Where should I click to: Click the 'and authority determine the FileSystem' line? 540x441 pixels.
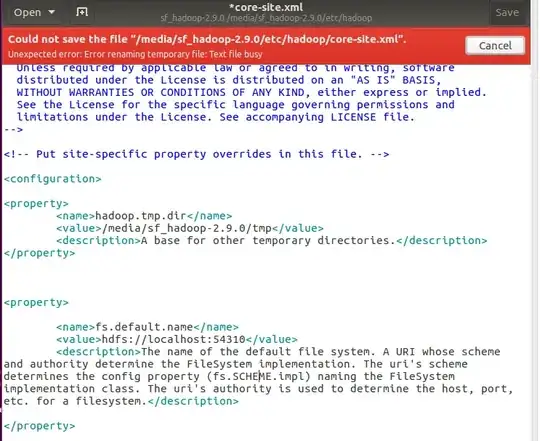pos(236,364)
